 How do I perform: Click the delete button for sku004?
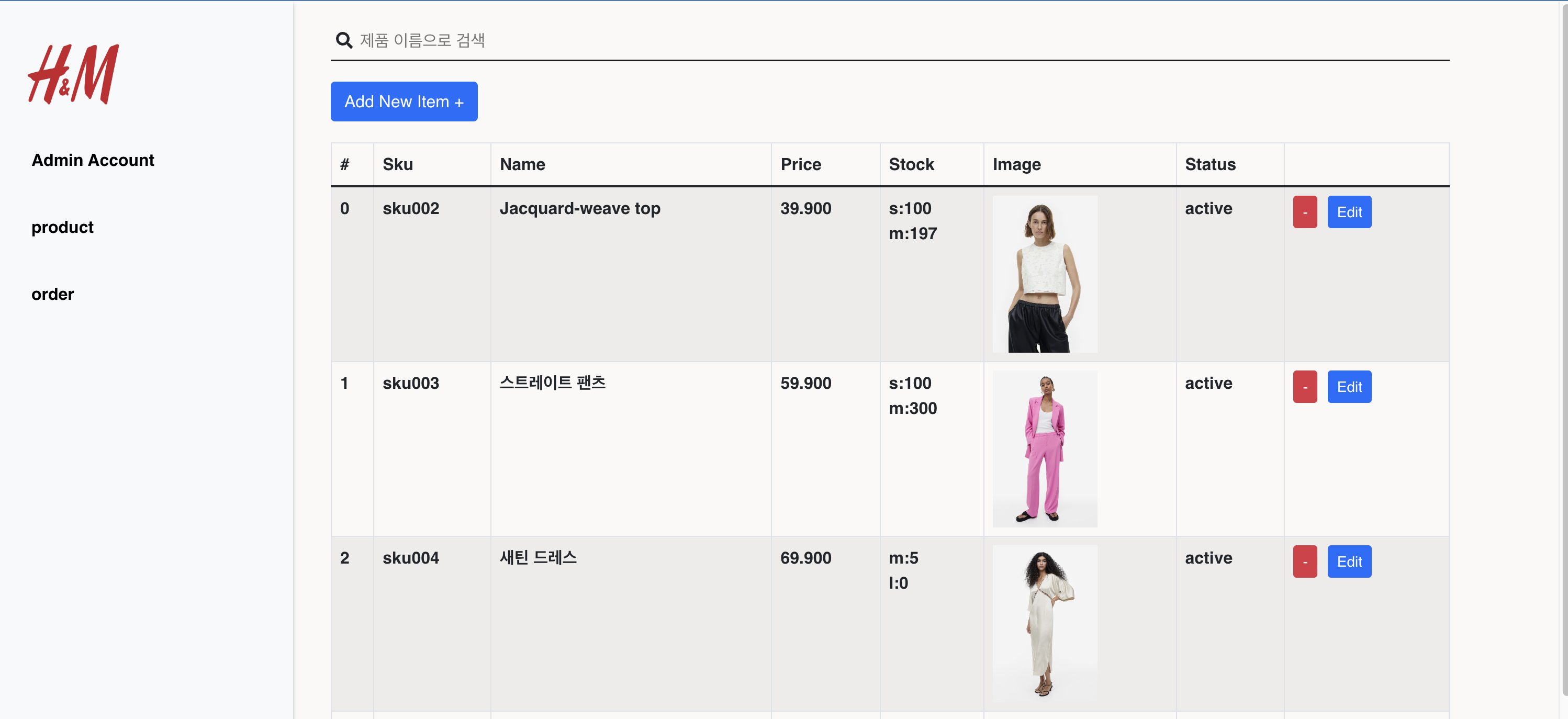pyautogui.click(x=1304, y=561)
